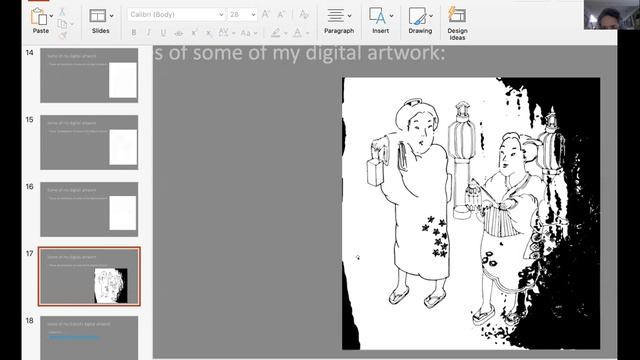The width and height of the screenshot is (640, 360).
Task: Click the Slides label text
Action: pos(100,31)
